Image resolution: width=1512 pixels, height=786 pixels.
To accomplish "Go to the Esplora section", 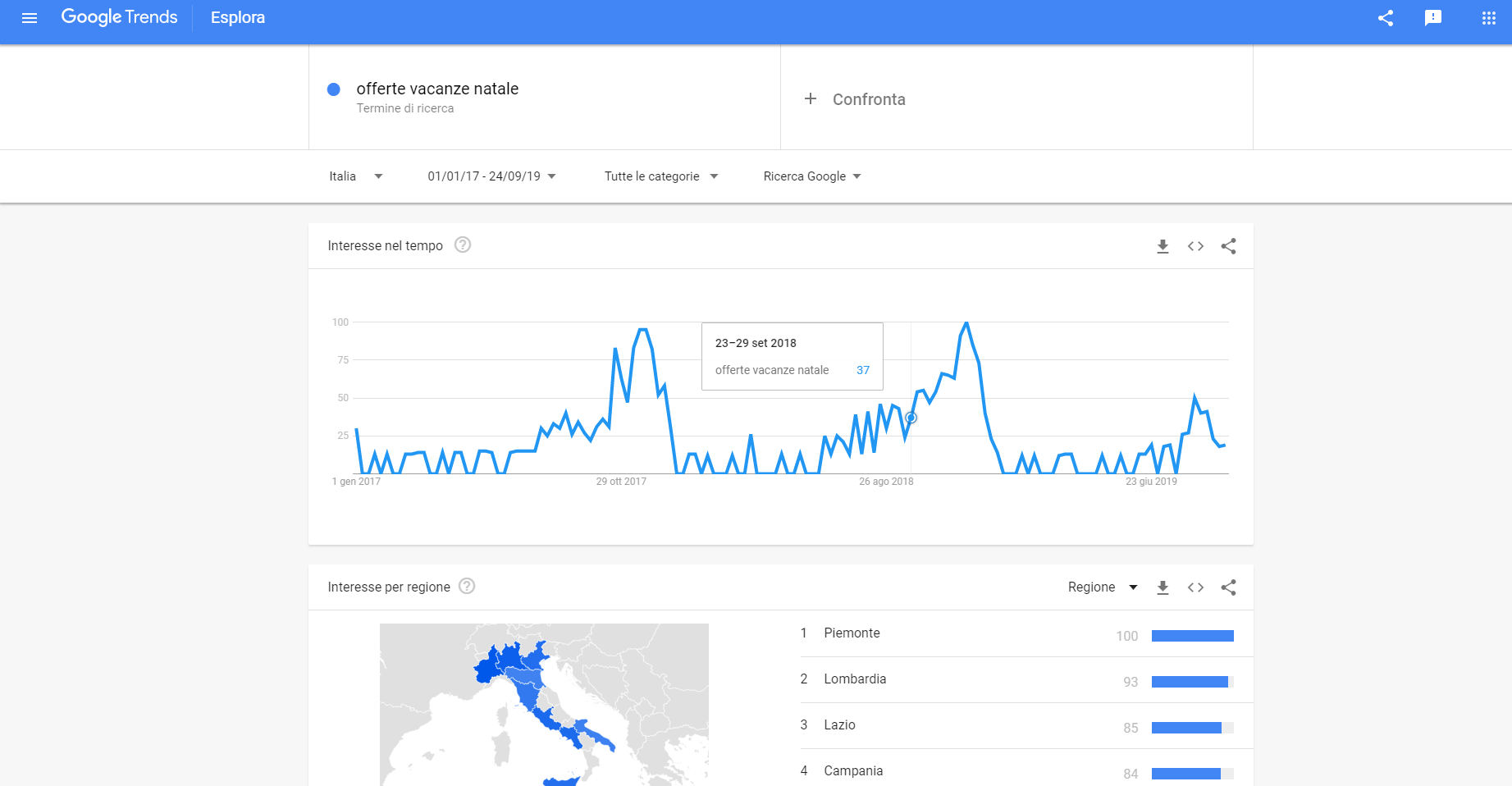I will [238, 18].
